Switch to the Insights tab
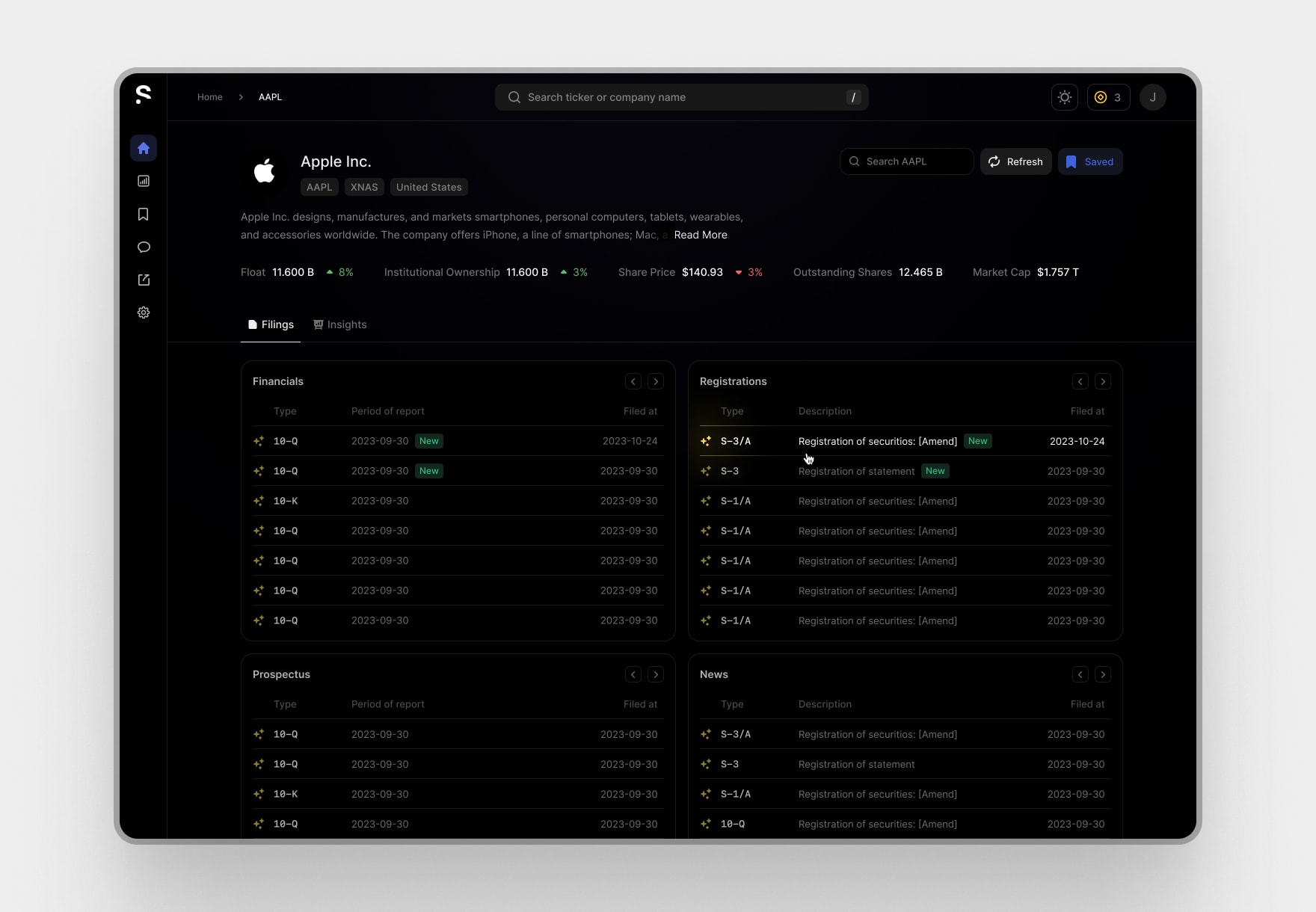This screenshot has height=912, width=1316. point(340,324)
